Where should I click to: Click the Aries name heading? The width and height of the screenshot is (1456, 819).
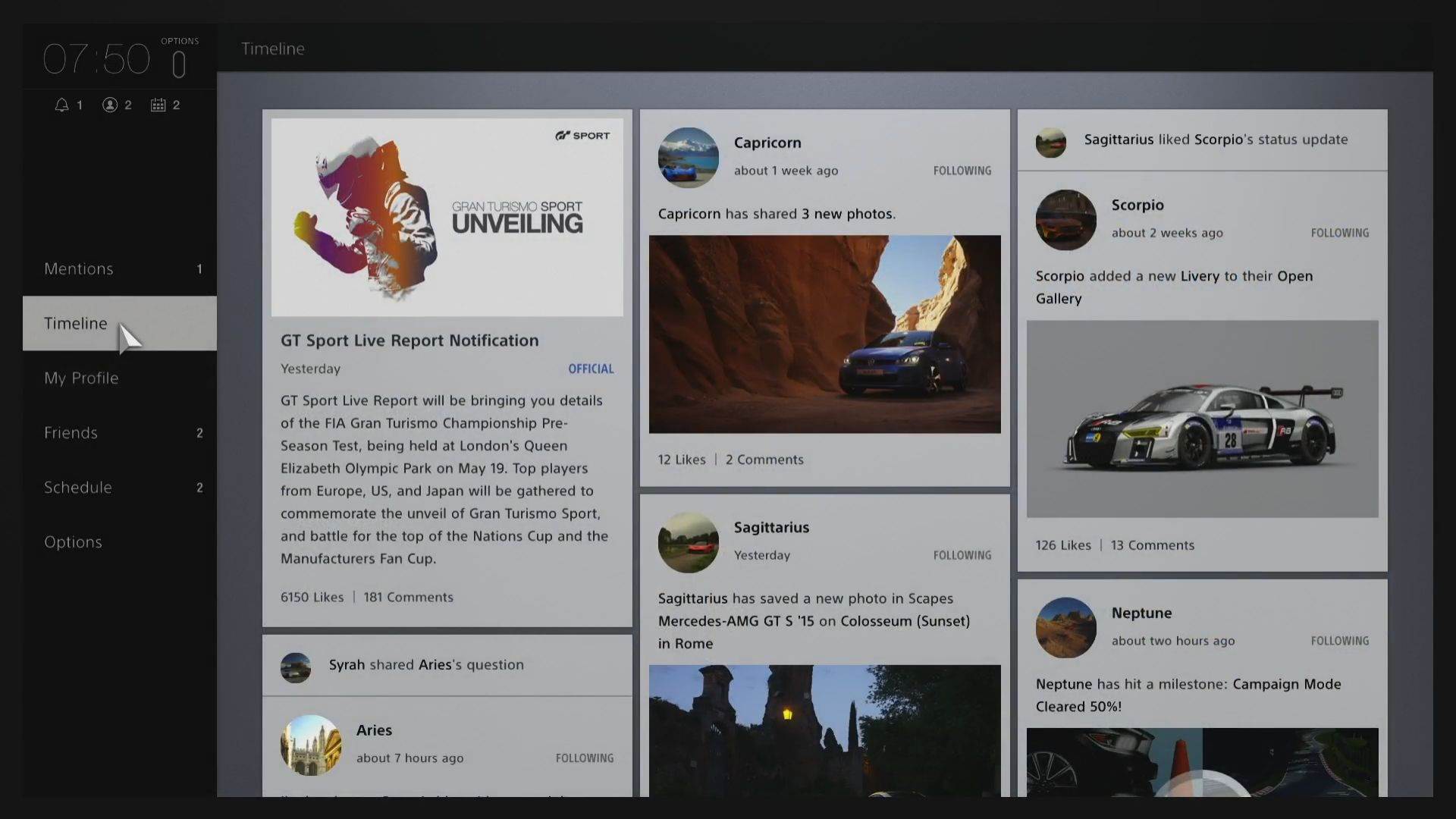click(374, 730)
